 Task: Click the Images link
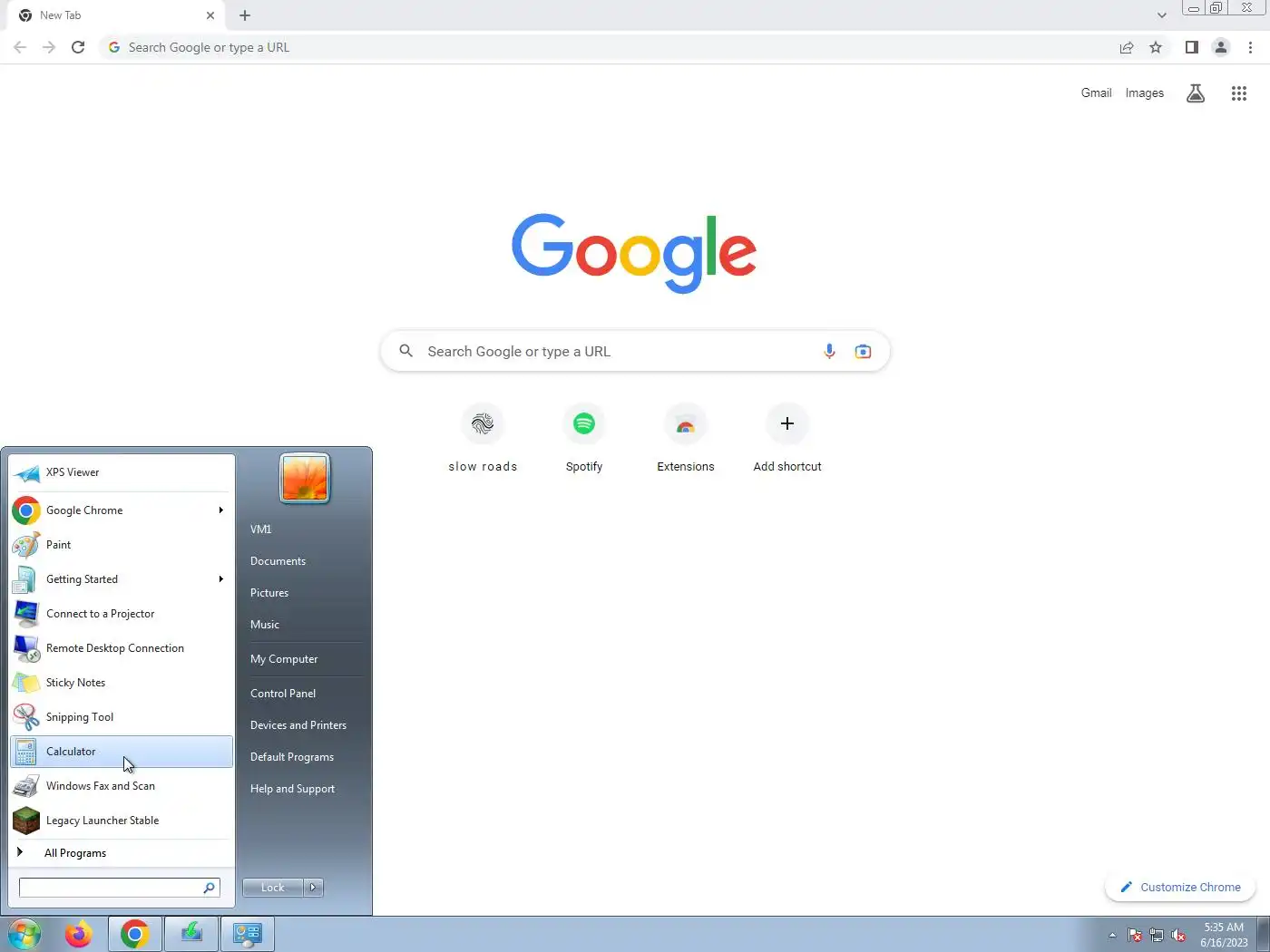1145,93
